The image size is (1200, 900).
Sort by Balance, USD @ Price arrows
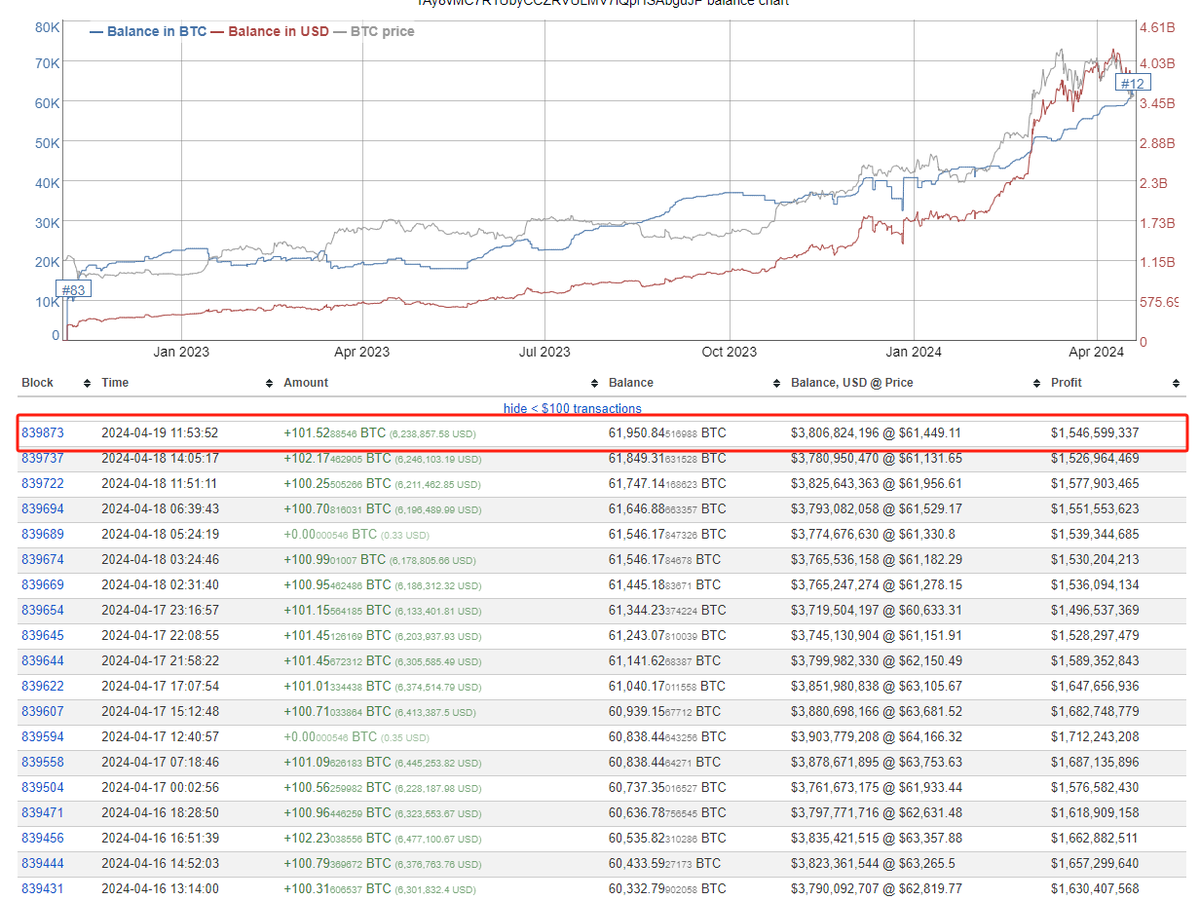pyautogui.click(x=1036, y=383)
